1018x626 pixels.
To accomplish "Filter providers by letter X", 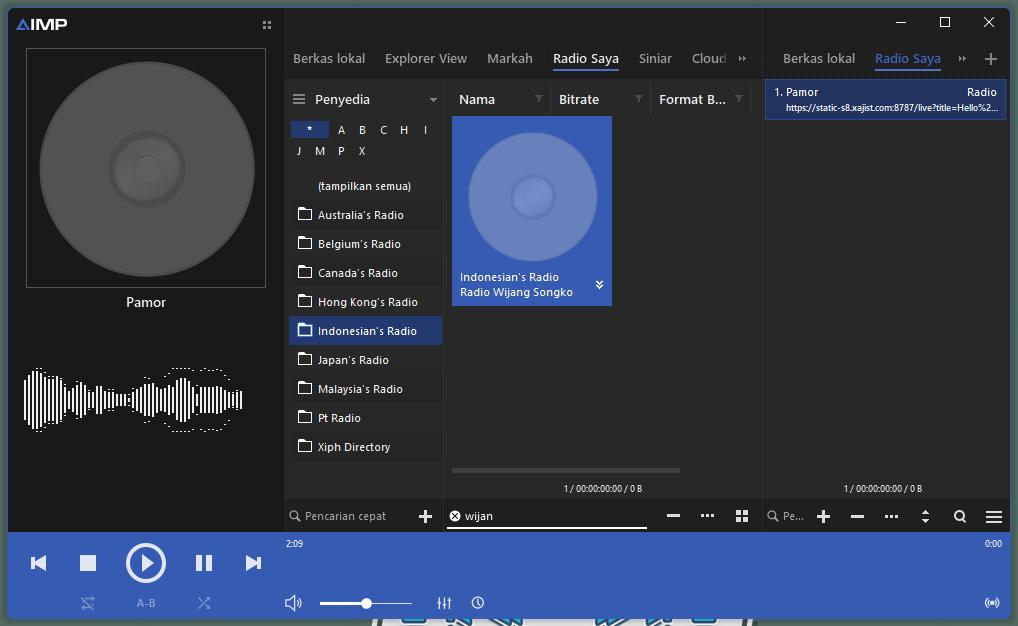I will click(362, 151).
